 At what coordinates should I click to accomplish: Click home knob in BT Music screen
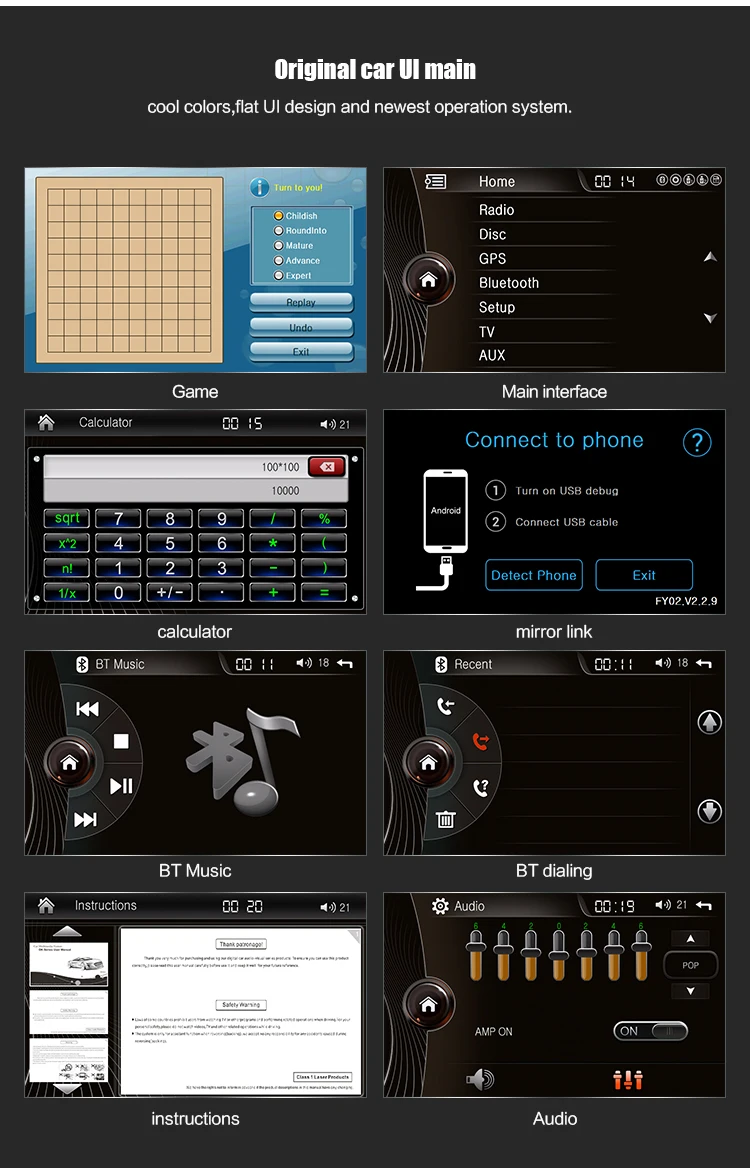point(69,762)
